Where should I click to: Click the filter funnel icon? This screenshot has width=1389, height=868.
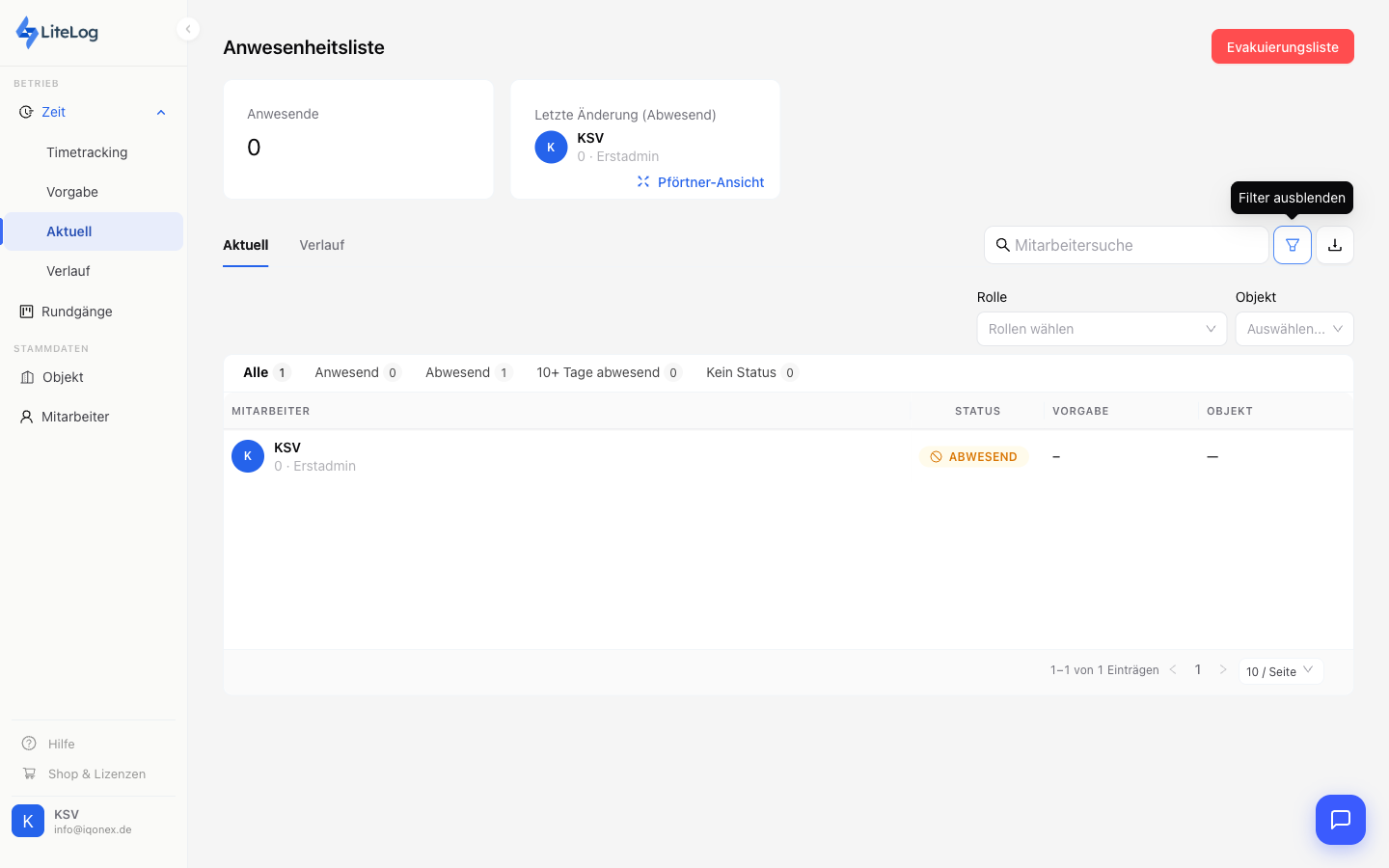point(1292,245)
